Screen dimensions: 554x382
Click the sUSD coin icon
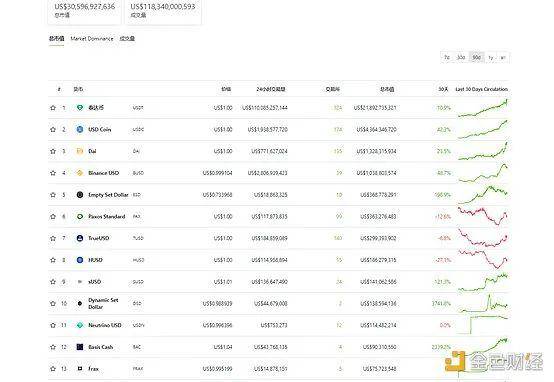click(80, 282)
